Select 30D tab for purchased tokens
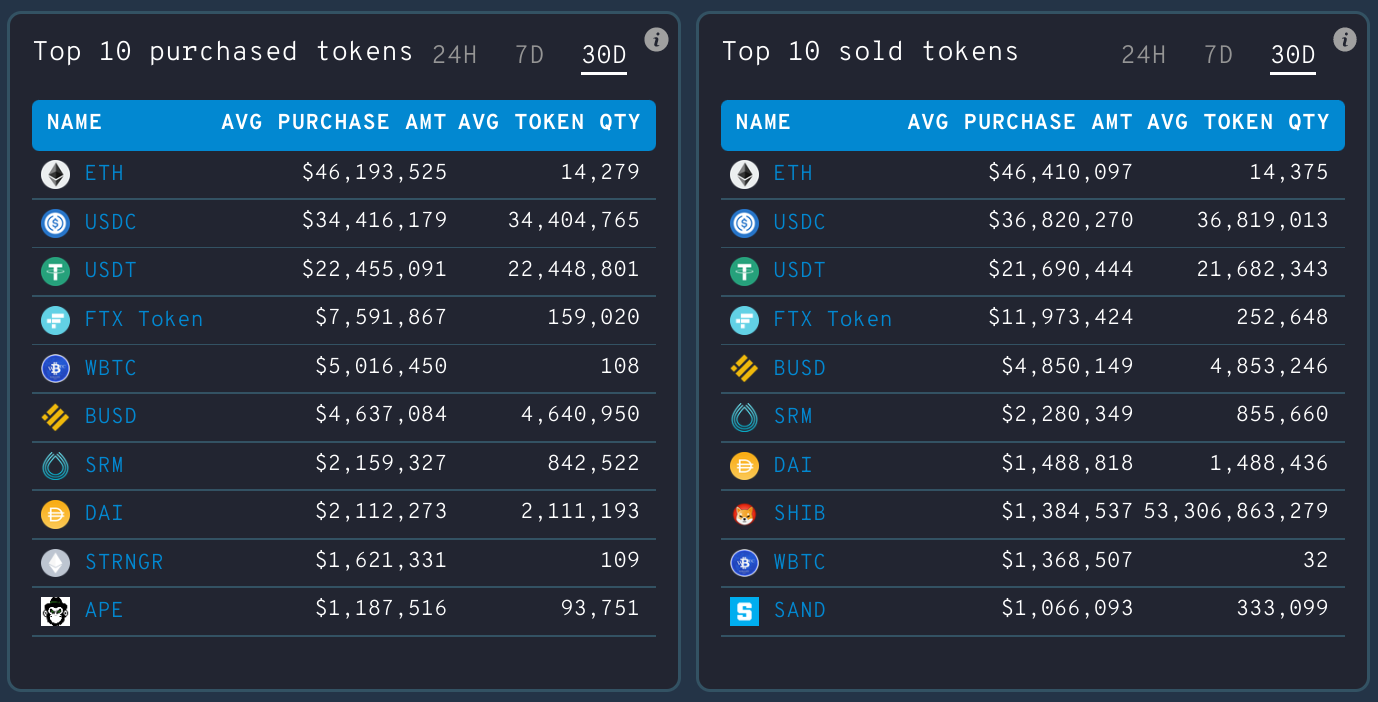The width and height of the screenshot is (1378, 702). pos(604,55)
